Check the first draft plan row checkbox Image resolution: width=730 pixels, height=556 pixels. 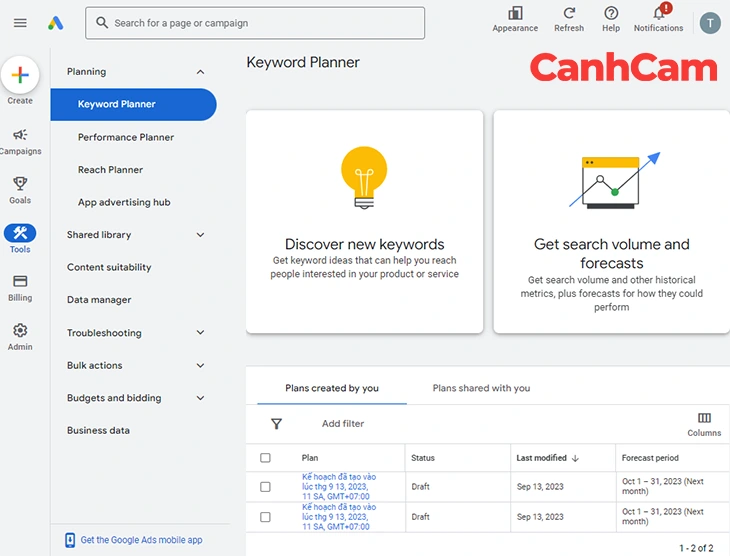265,487
